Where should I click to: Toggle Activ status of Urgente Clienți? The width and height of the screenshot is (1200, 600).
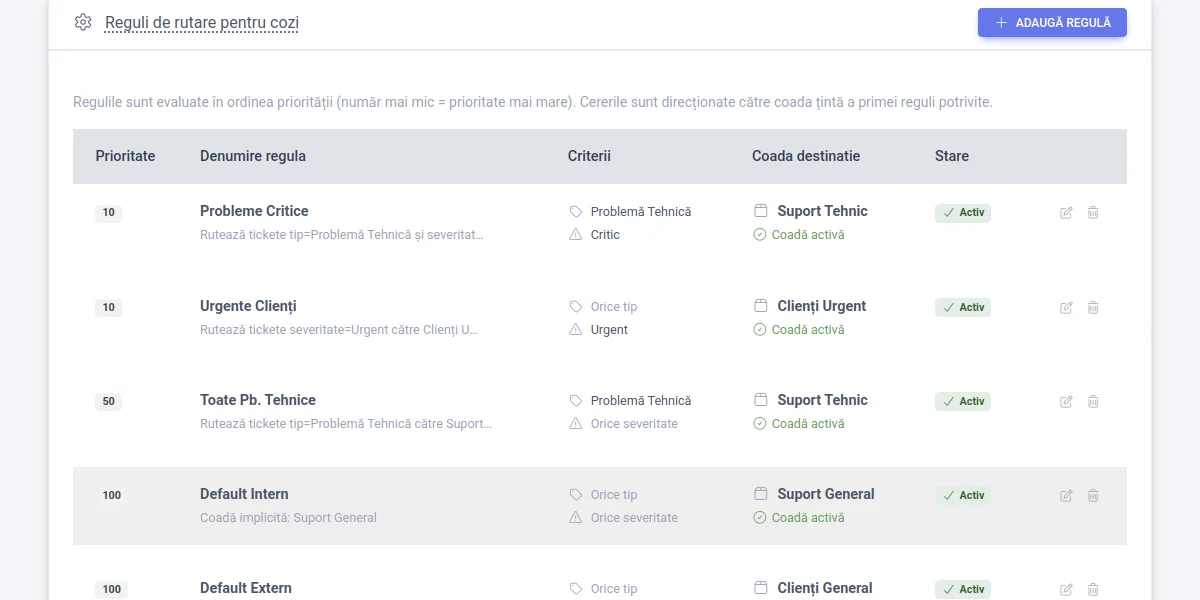tap(963, 308)
